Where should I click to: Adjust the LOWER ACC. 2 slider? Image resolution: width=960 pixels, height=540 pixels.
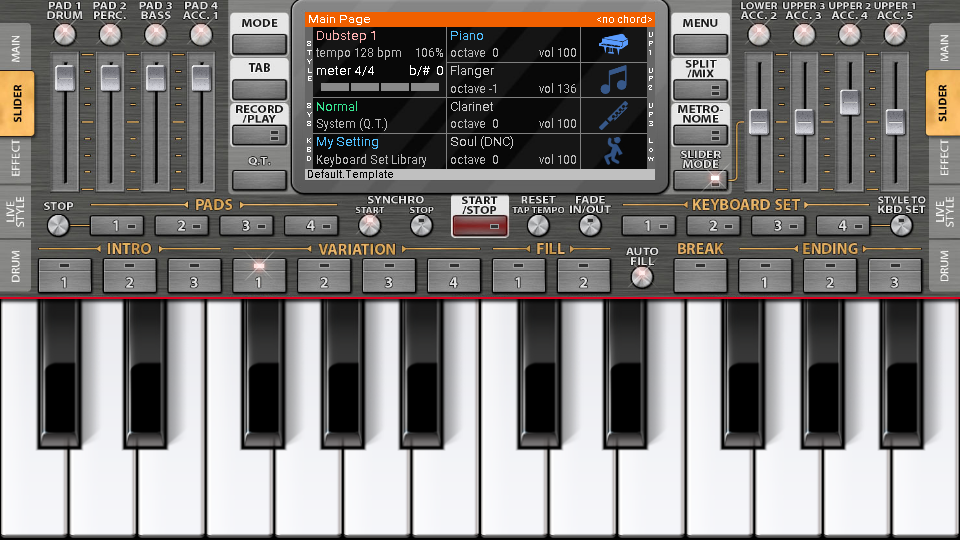759,122
